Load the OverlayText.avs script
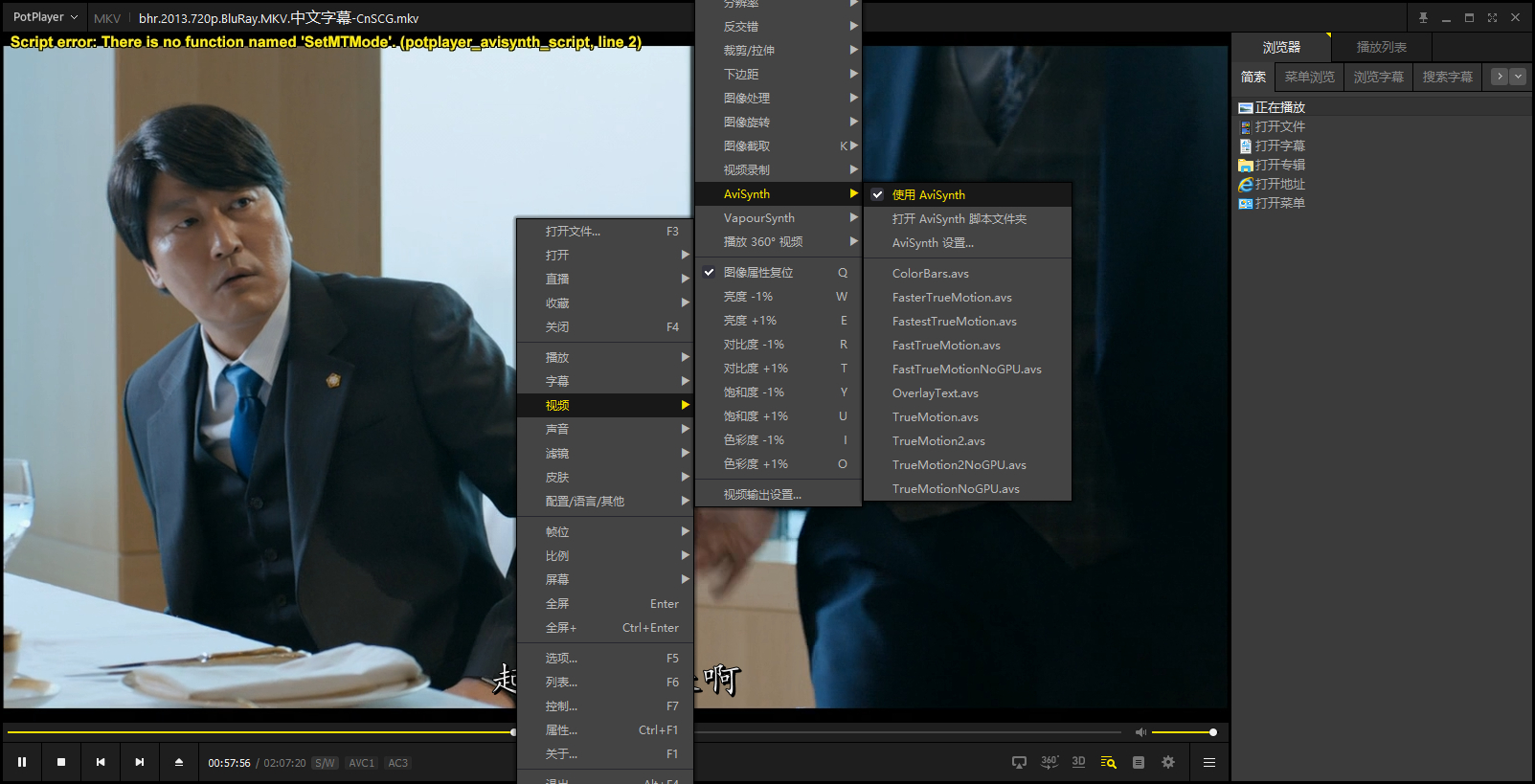The image size is (1535, 784). point(967,392)
